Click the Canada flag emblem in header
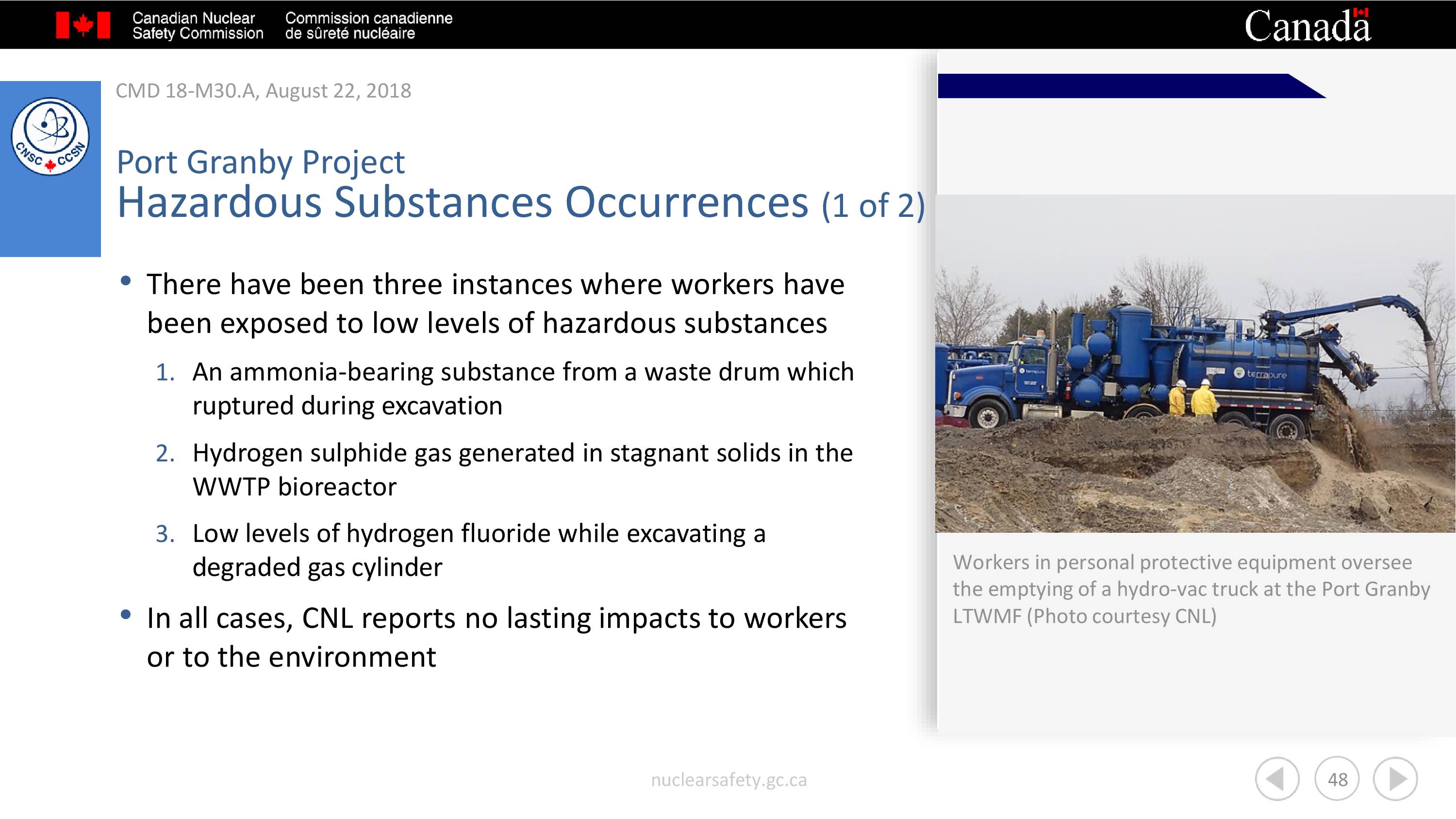The image size is (1456, 819). [x=83, y=25]
